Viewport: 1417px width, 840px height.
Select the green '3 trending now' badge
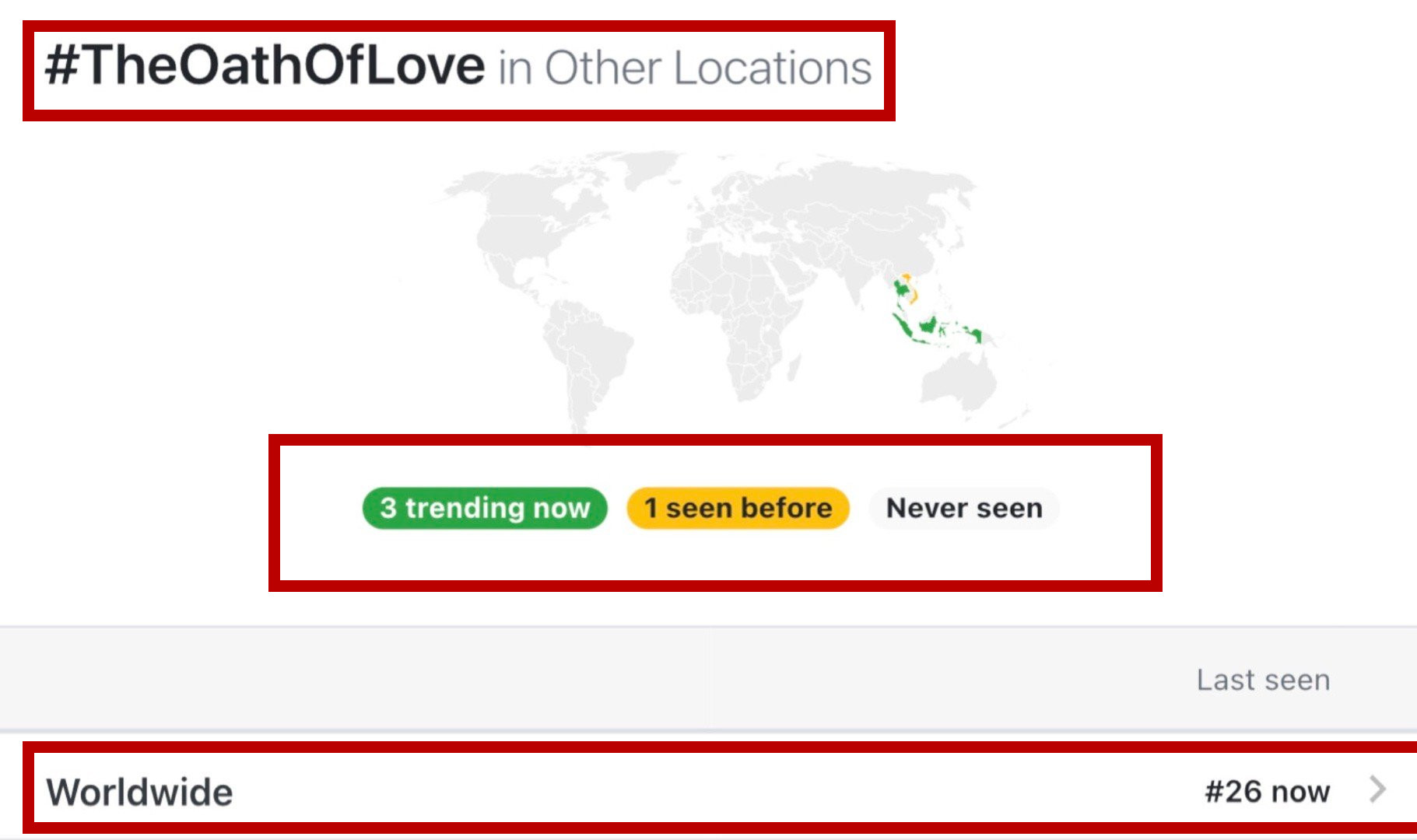click(x=484, y=508)
